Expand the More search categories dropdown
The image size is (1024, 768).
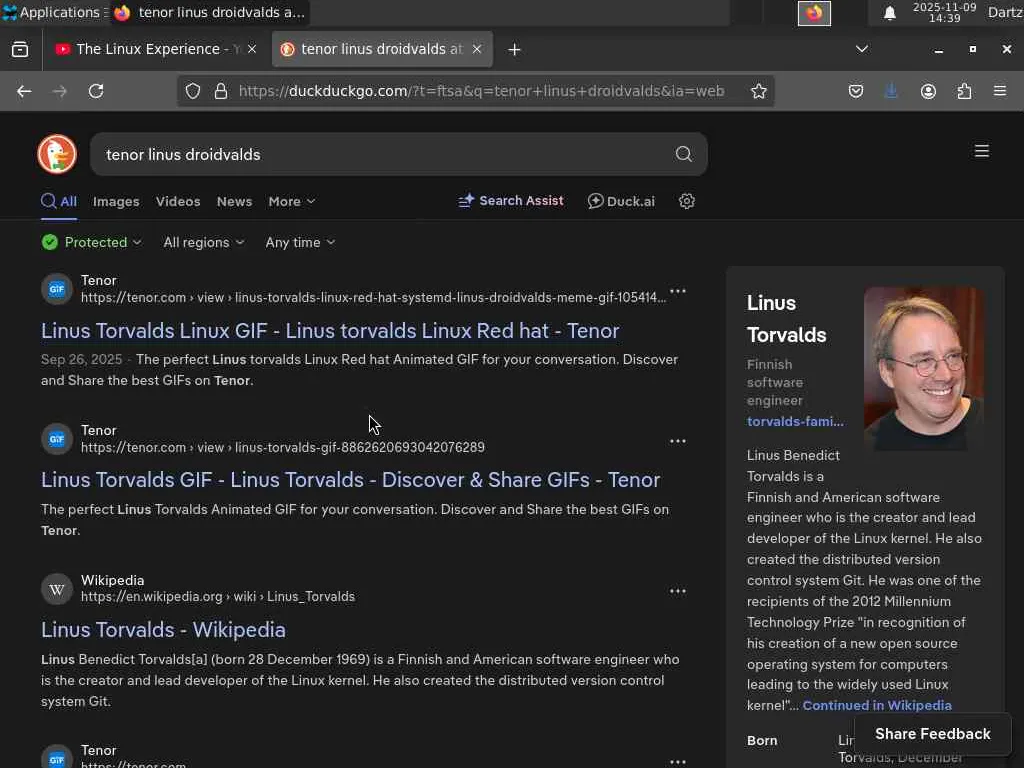pos(291,202)
